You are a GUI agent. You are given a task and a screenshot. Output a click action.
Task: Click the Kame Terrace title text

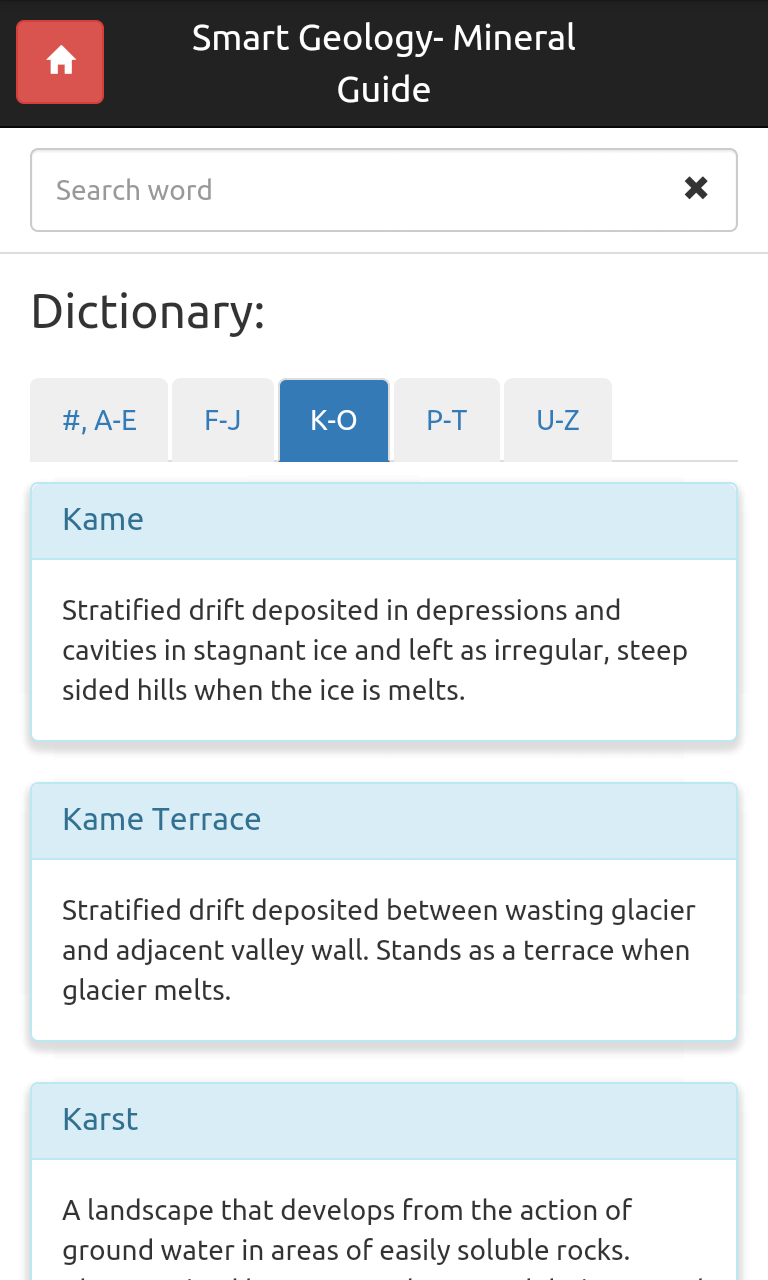coord(161,819)
